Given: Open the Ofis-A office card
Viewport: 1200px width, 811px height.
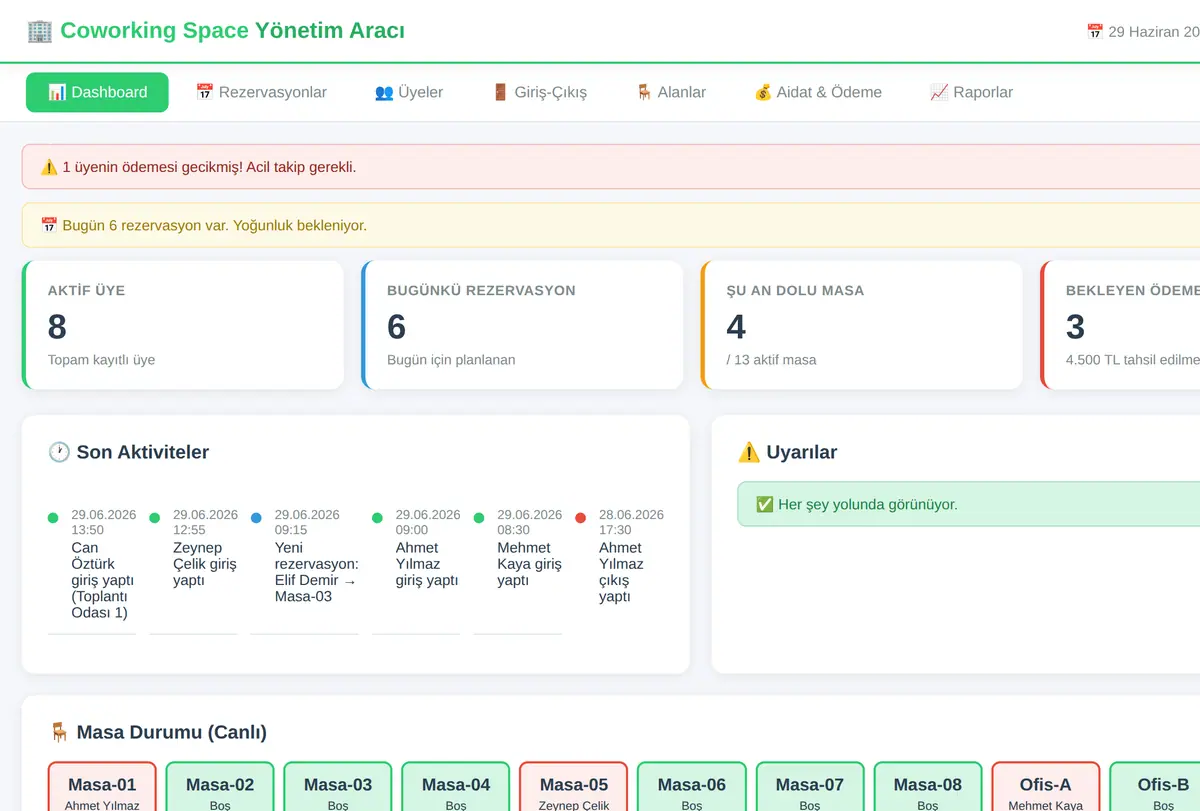Looking at the screenshot, I should pos(1045,787).
